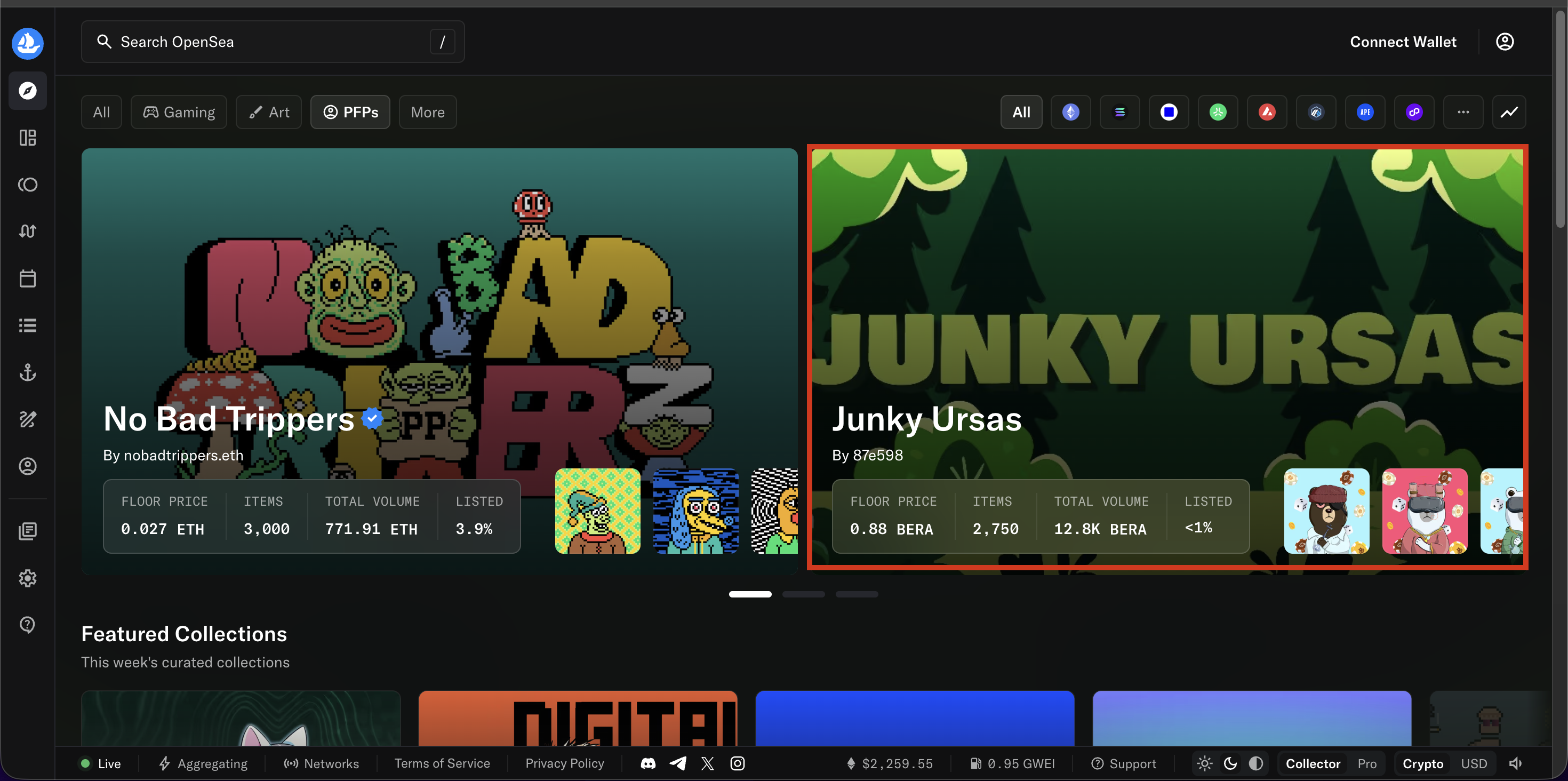Open blue striped duck NFT thumbnail
The image size is (1568, 781).
pos(696,511)
